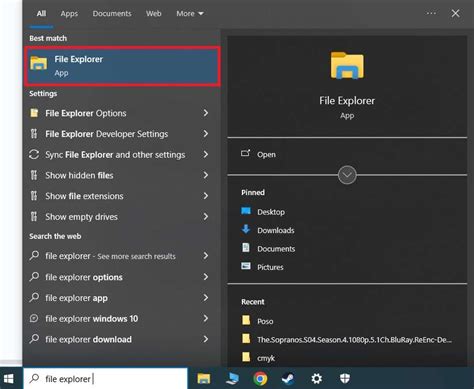The image size is (474, 389).
Task: Expand arrow next to File Explorer Options
Action: coord(206,113)
